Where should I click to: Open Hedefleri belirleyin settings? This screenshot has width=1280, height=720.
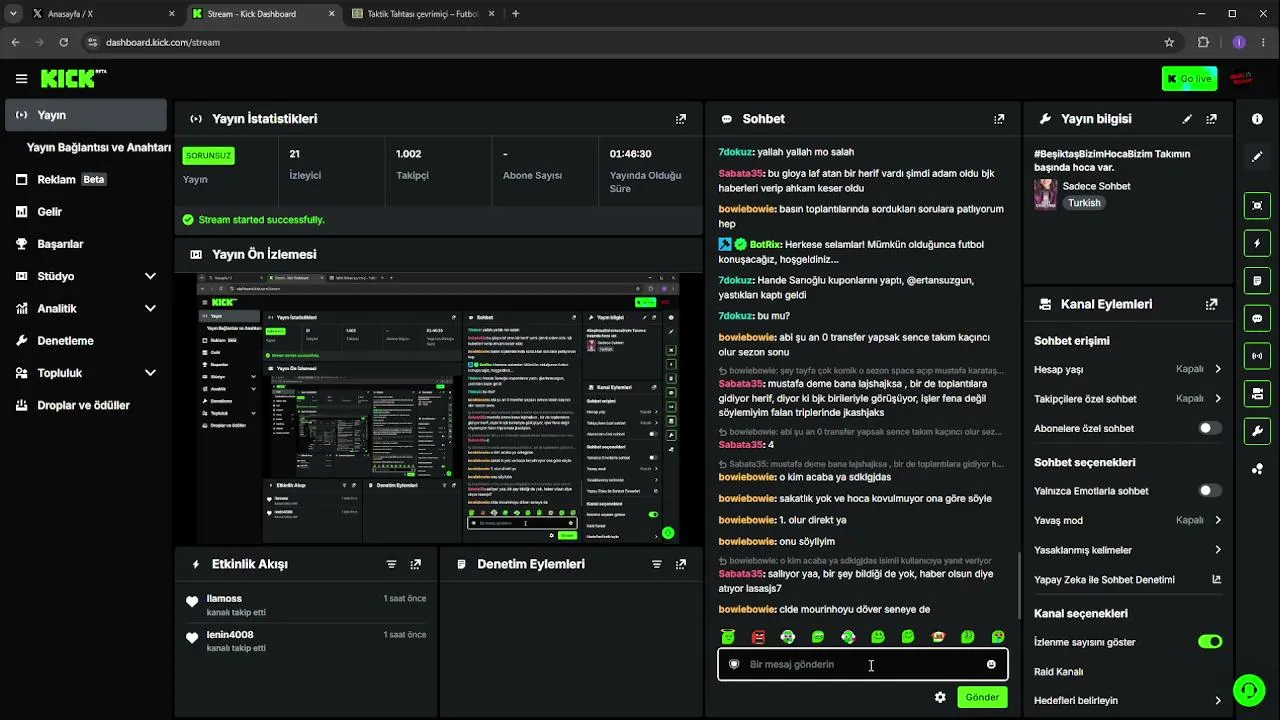(1128, 701)
